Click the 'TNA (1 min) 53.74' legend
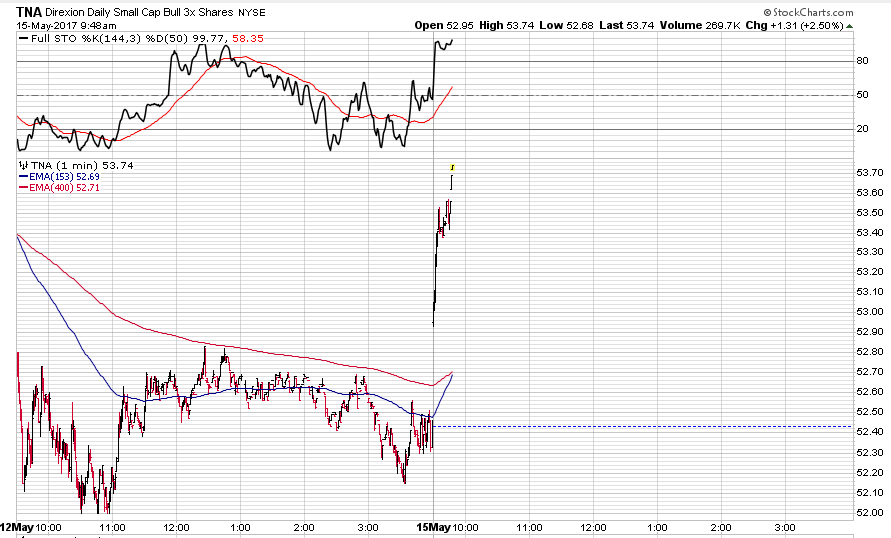 [82, 165]
